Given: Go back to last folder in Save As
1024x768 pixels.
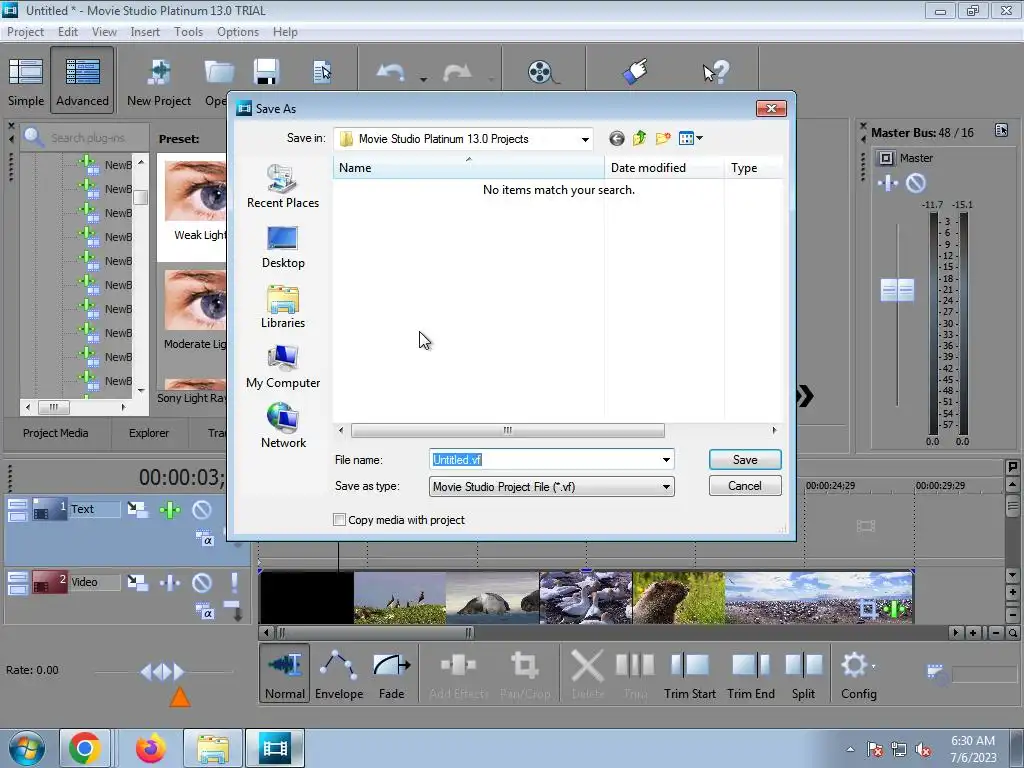Looking at the screenshot, I should pos(616,138).
